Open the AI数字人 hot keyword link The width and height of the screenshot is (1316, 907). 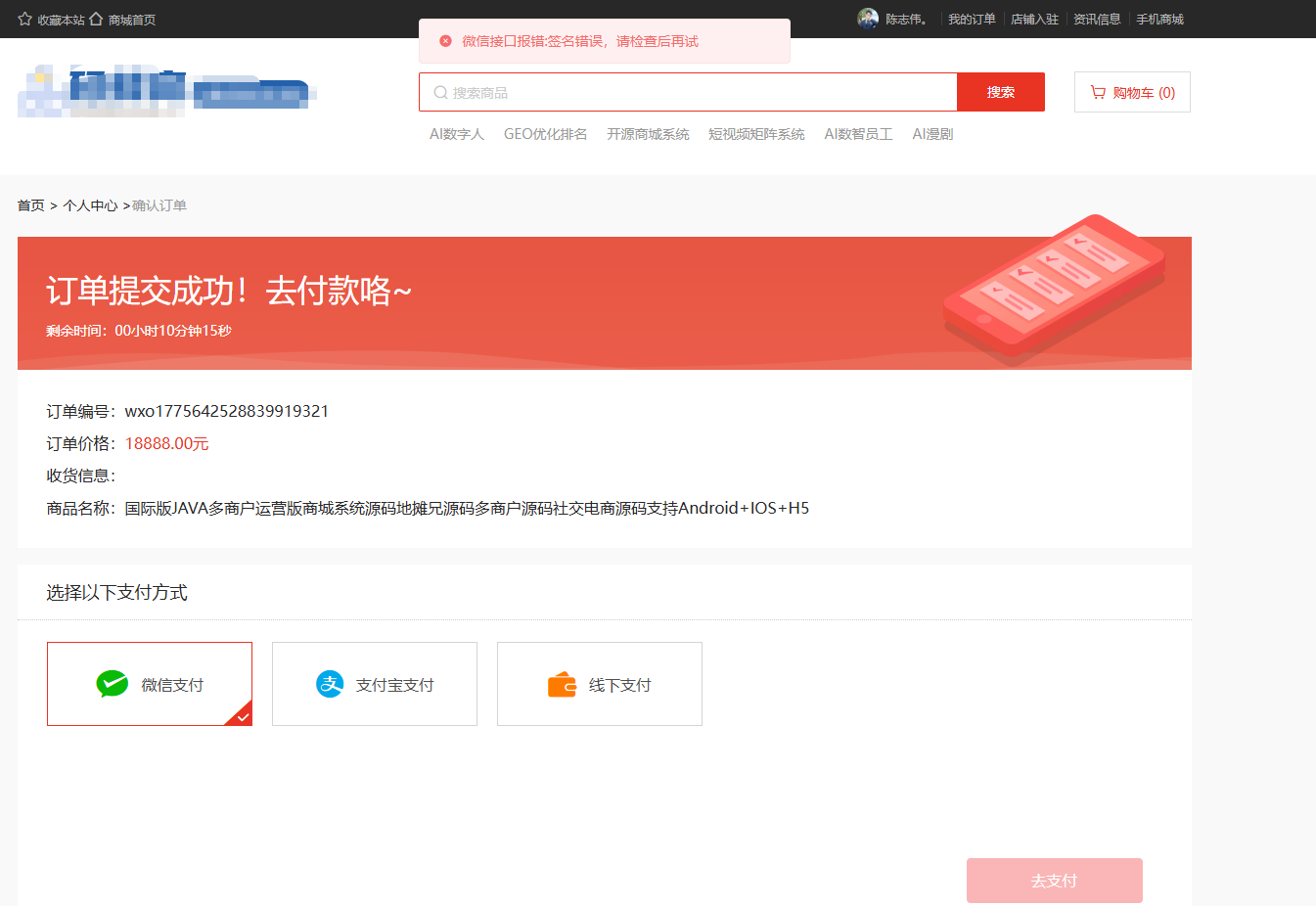click(x=457, y=134)
